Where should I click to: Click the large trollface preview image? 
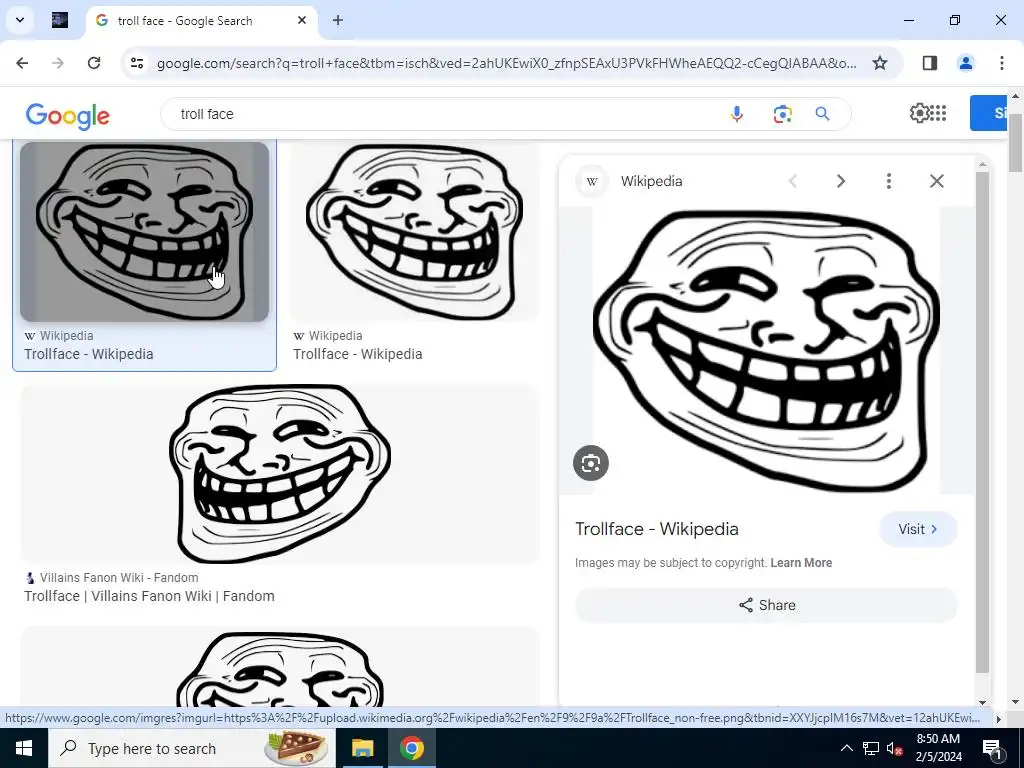(767, 351)
